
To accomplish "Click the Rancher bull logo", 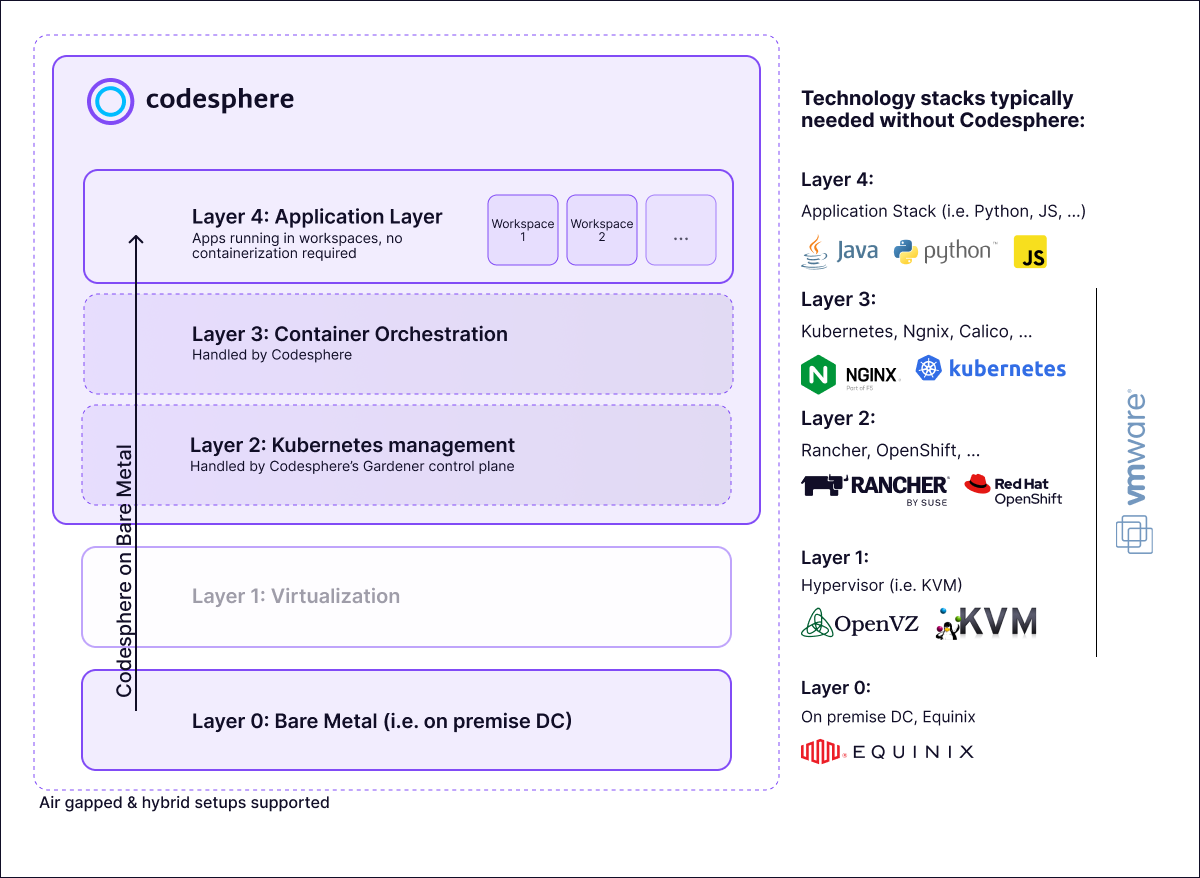I will click(x=824, y=486).
